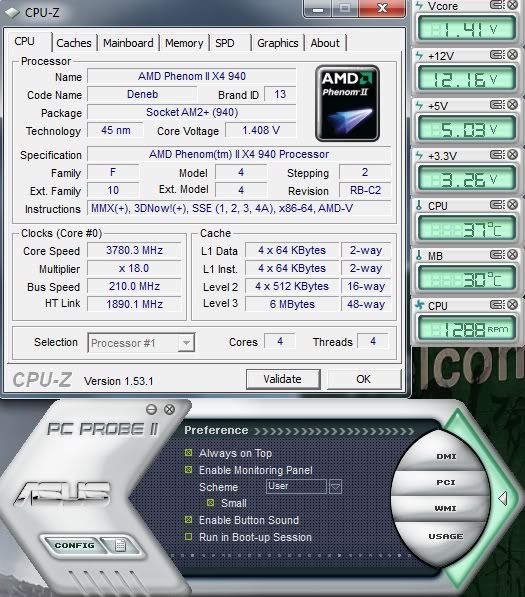Toggle Always on Top checkbox
The image size is (525, 597).
[188, 453]
